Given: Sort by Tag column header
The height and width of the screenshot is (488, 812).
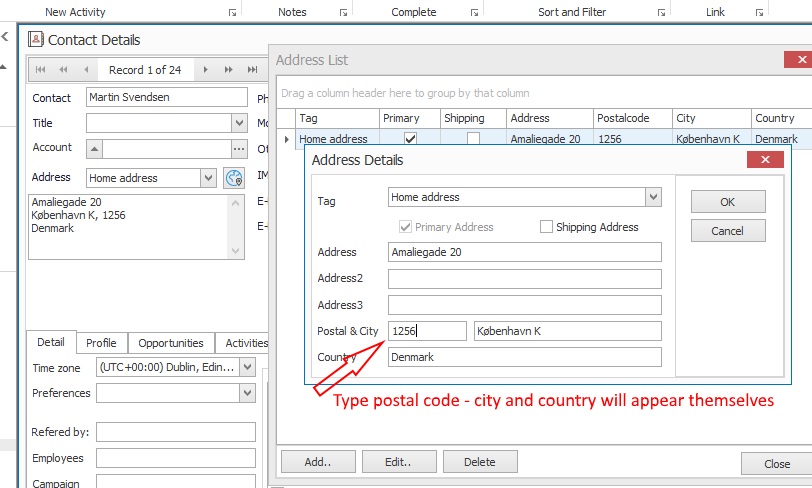Looking at the screenshot, I should (337, 118).
